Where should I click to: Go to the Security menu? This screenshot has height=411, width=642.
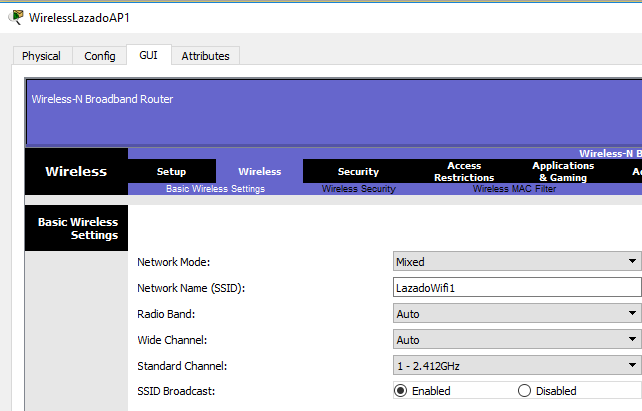[x=358, y=172]
